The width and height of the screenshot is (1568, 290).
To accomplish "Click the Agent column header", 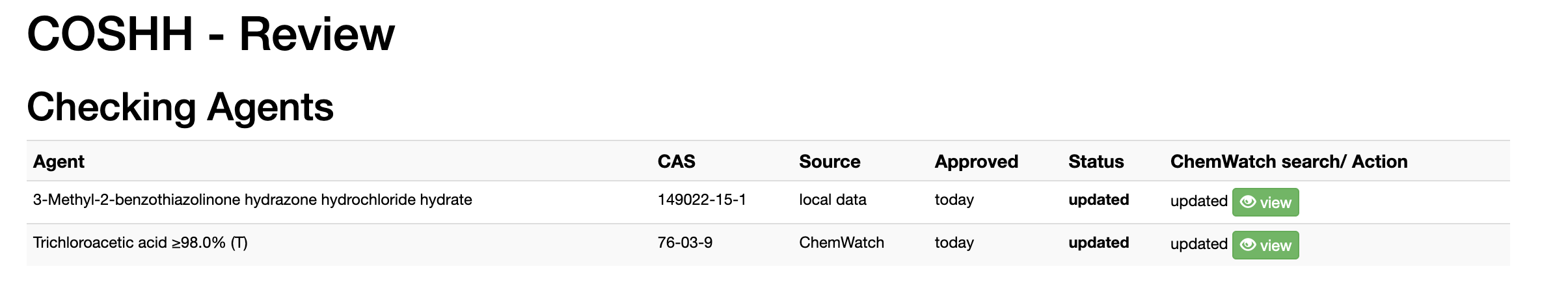I will point(59,161).
